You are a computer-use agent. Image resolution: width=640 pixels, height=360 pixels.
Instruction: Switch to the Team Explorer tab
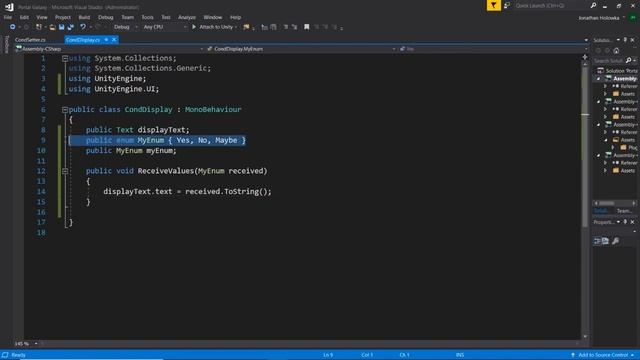click(624, 211)
